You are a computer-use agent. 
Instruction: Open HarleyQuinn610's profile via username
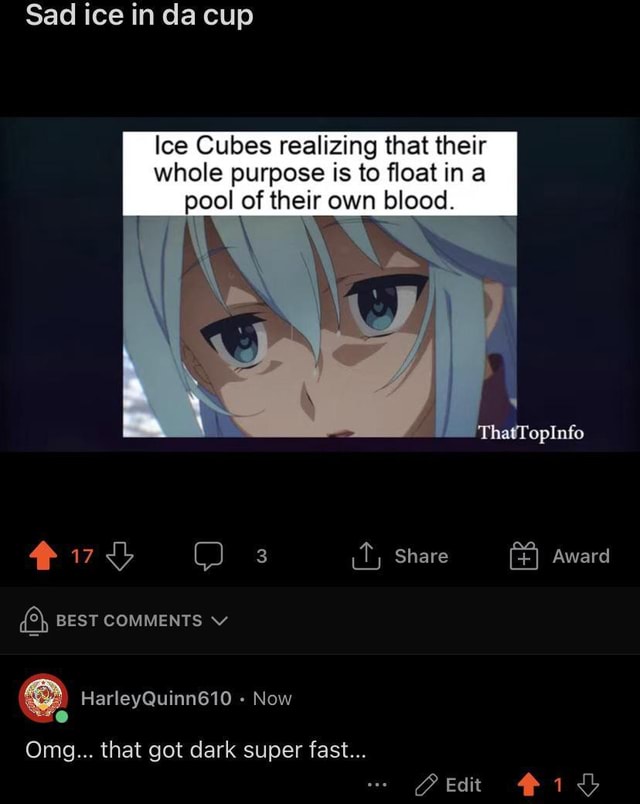(x=156, y=698)
